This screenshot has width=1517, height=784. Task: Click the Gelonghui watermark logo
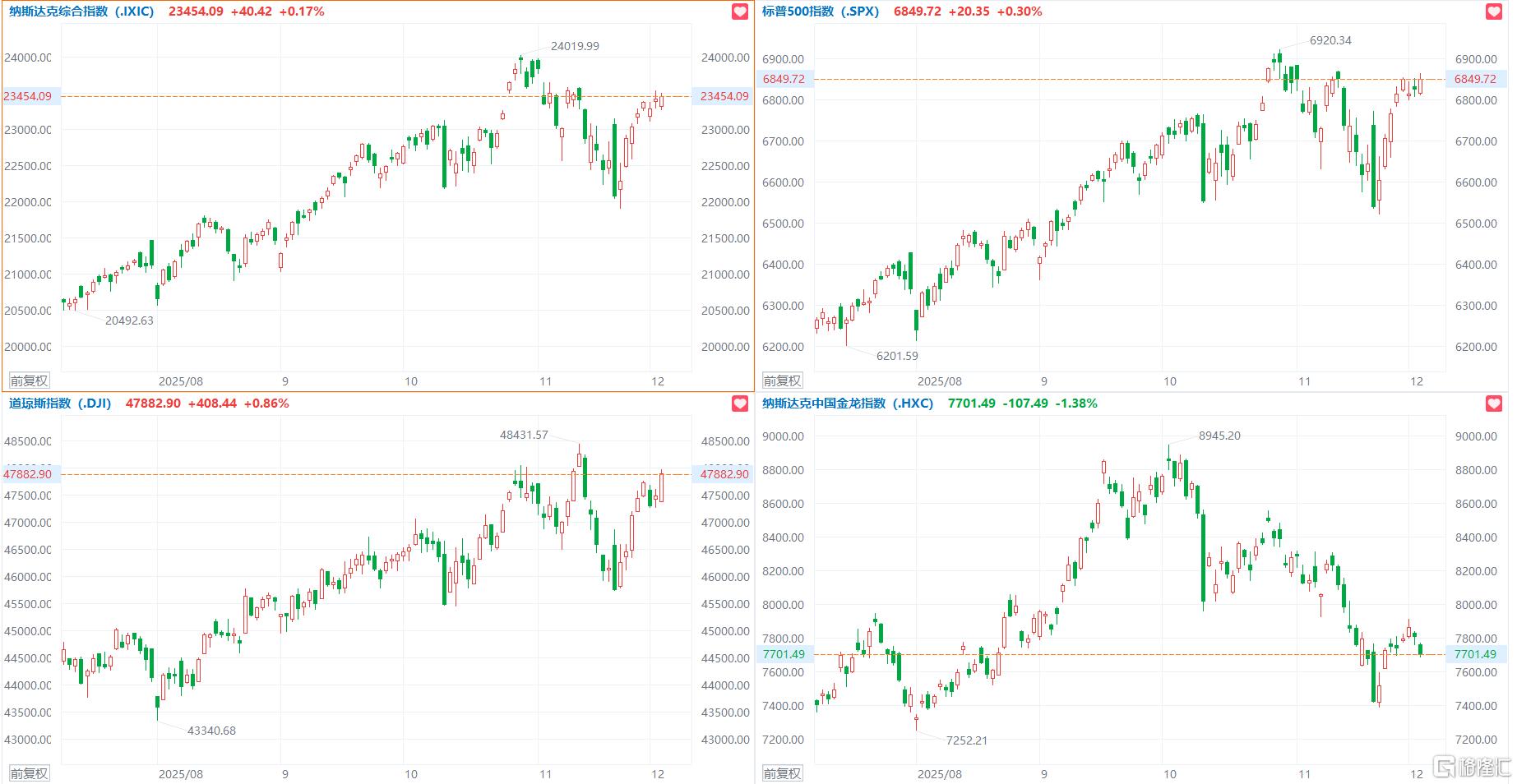pos(1473,768)
